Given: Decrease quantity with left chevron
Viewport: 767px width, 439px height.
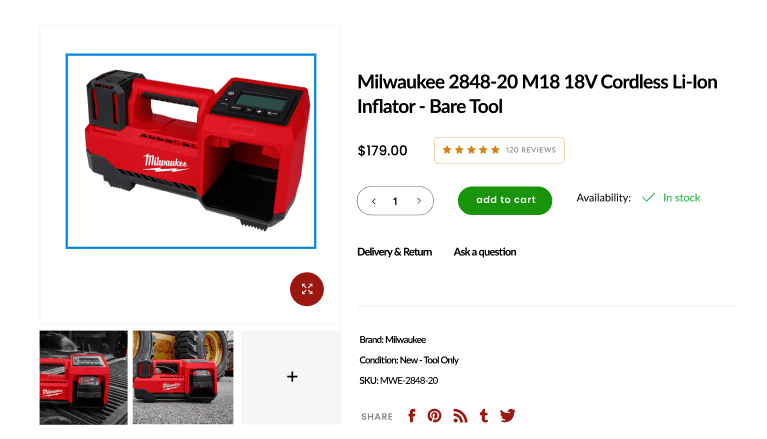Looking at the screenshot, I should 374,201.
